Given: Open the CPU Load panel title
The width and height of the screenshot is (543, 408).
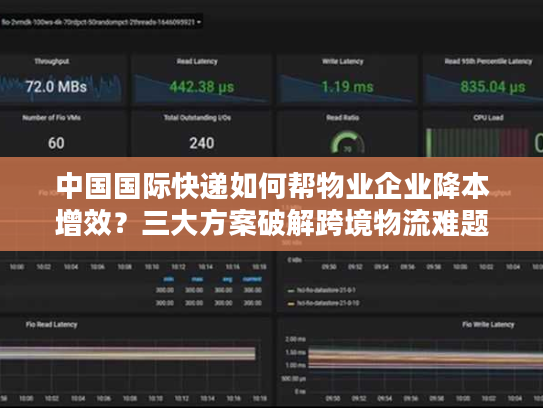Looking at the screenshot, I should point(488,118).
